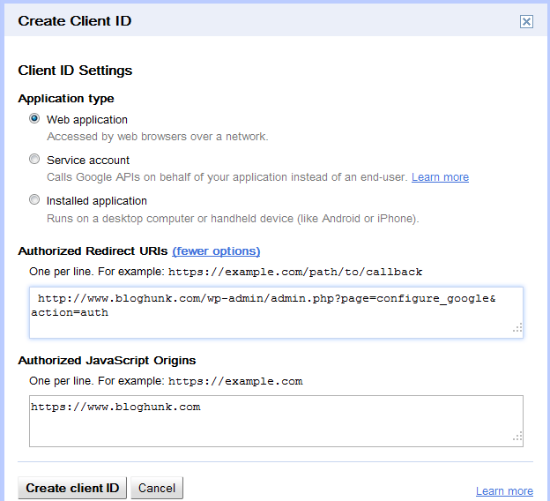The height and width of the screenshot is (501, 550).
Task: Select the Service account radio button
Action: coord(34,159)
